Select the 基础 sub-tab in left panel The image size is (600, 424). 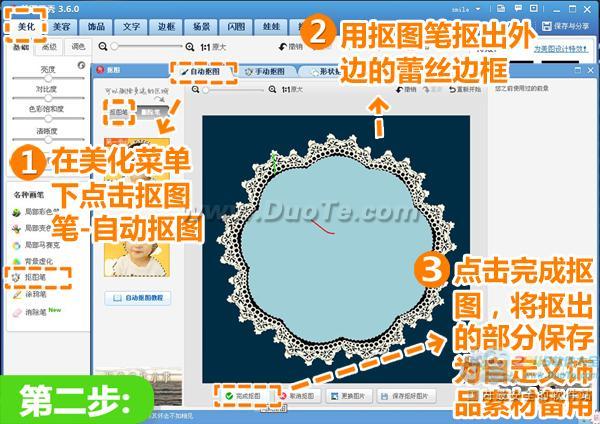pos(21,47)
